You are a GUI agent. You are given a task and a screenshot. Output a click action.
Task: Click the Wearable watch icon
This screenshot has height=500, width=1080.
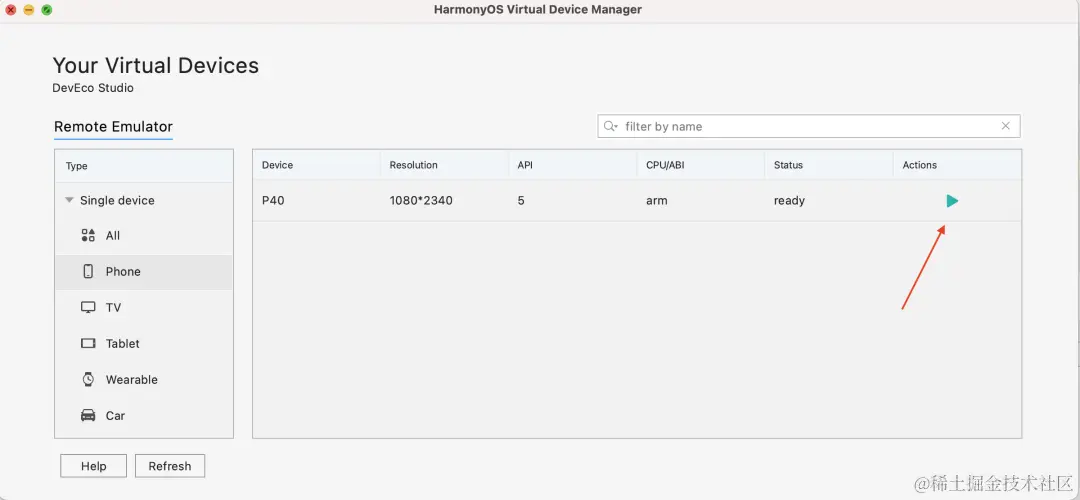click(x=88, y=379)
